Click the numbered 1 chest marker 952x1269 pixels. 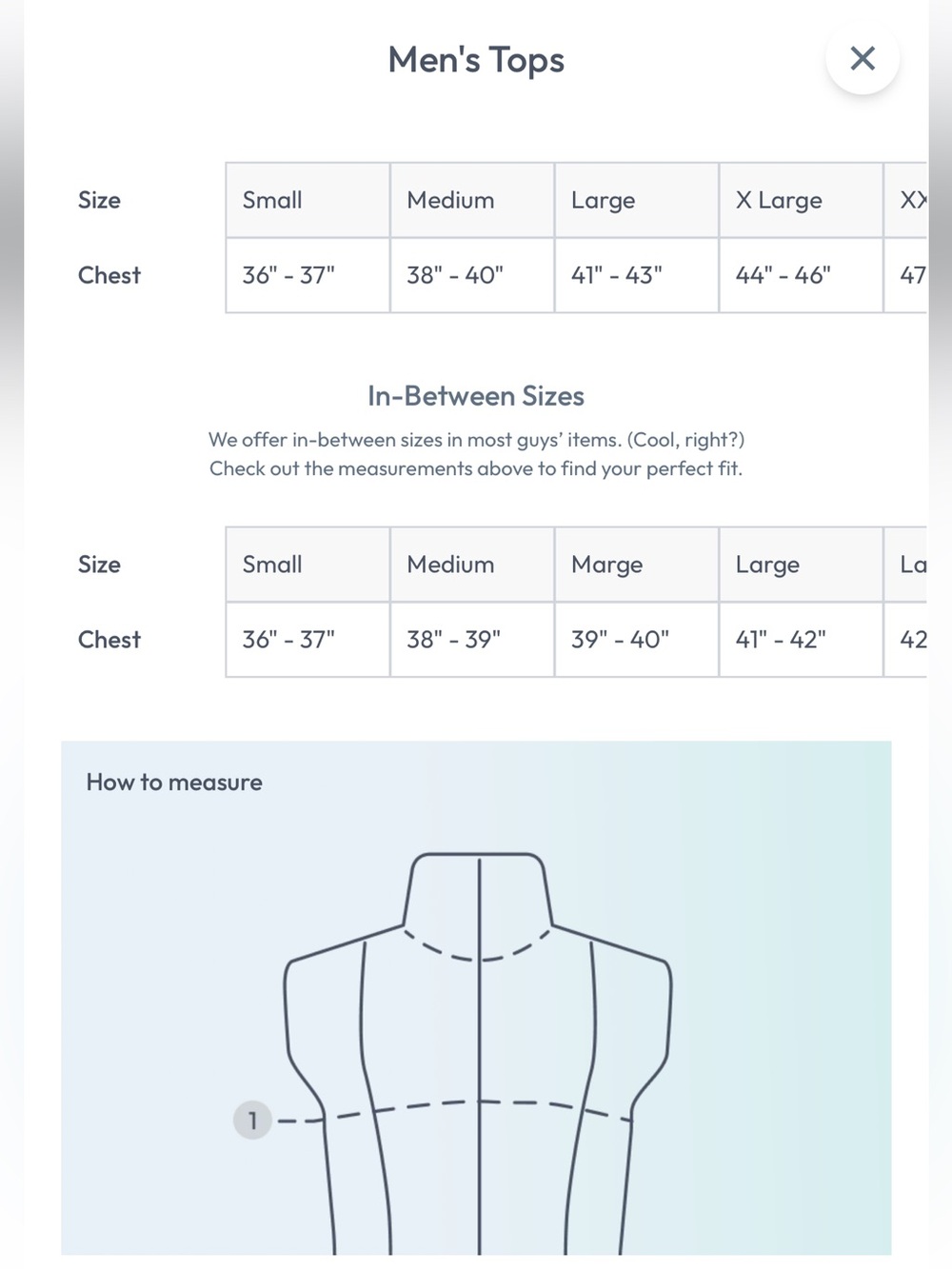(252, 1120)
